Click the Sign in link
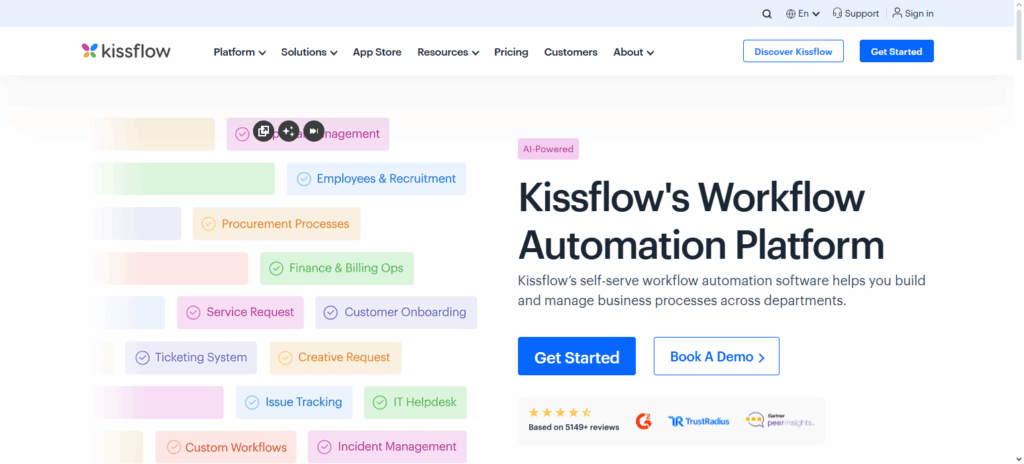The width and height of the screenshot is (1024, 464). click(x=919, y=14)
